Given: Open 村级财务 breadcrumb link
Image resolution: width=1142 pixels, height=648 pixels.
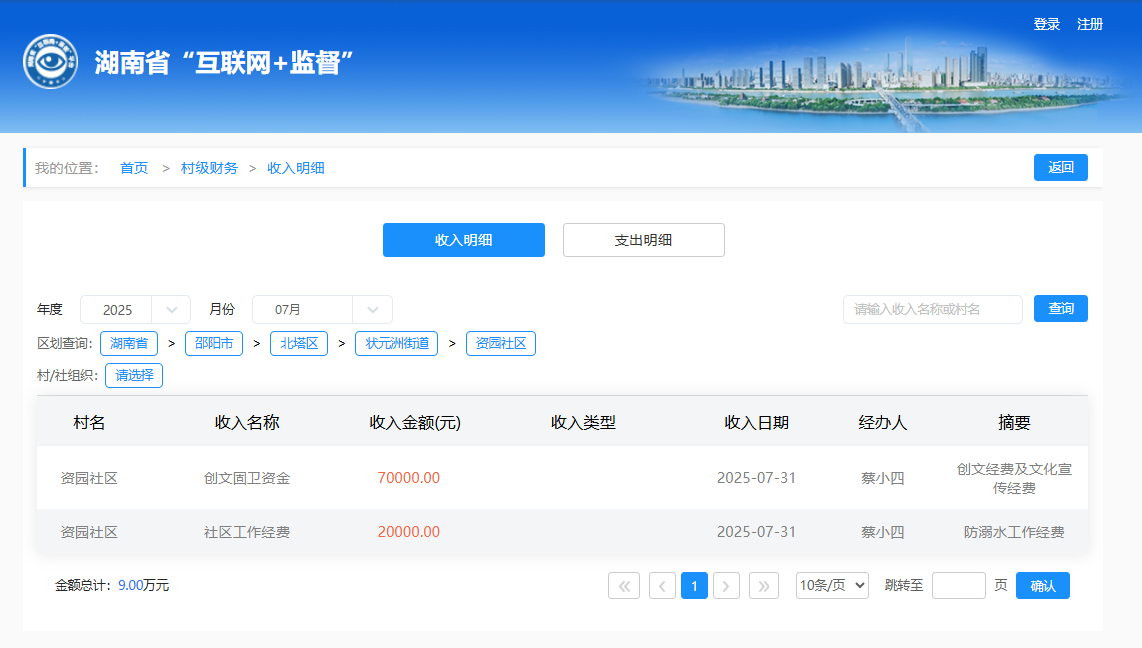Looking at the screenshot, I should click(x=209, y=168).
